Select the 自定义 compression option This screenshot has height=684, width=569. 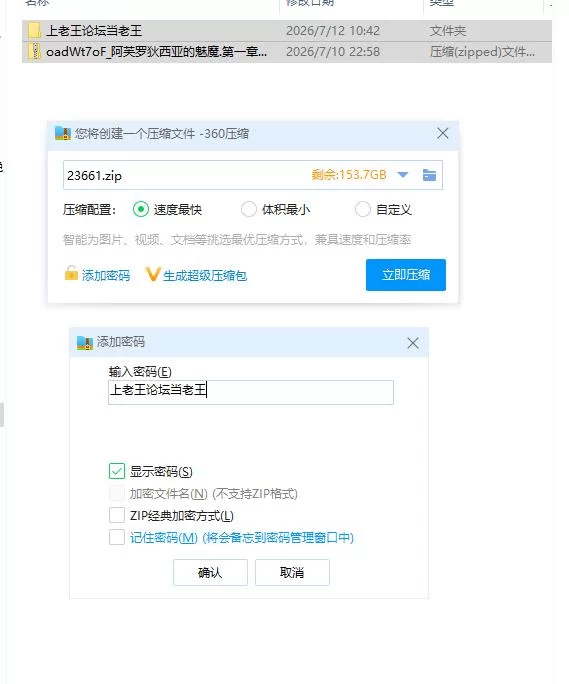tap(363, 209)
